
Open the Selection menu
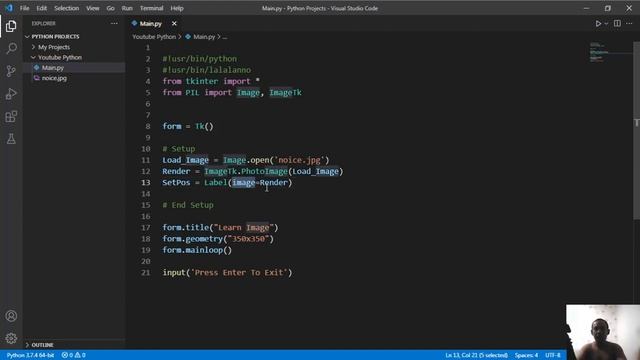(67, 8)
